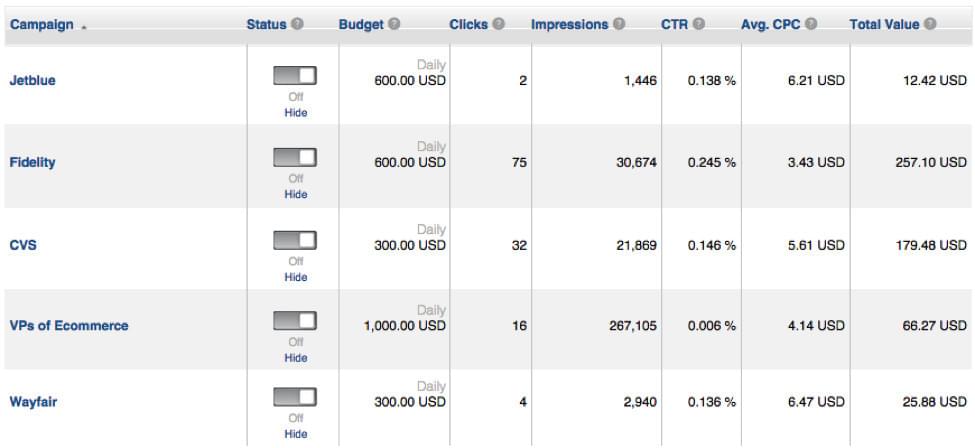This screenshot has height=448, width=975.
Task: Open the Clicks column help icon
Action: [499, 24]
